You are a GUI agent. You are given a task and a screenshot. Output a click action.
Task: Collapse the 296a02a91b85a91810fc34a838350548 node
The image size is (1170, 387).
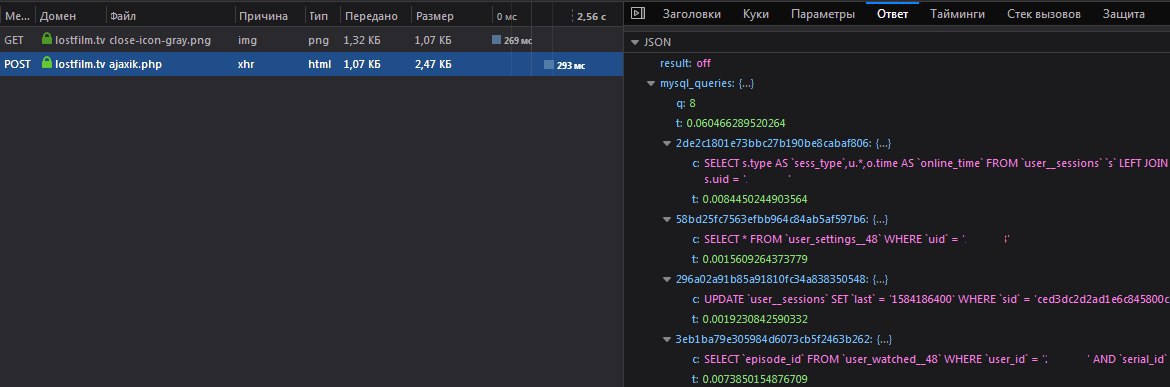pos(667,280)
